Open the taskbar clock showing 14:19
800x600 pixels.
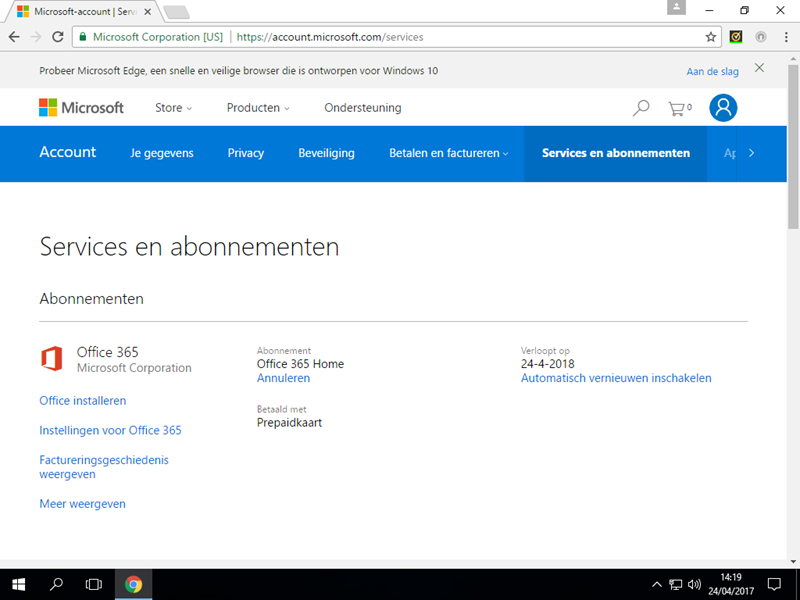click(731, 585)
